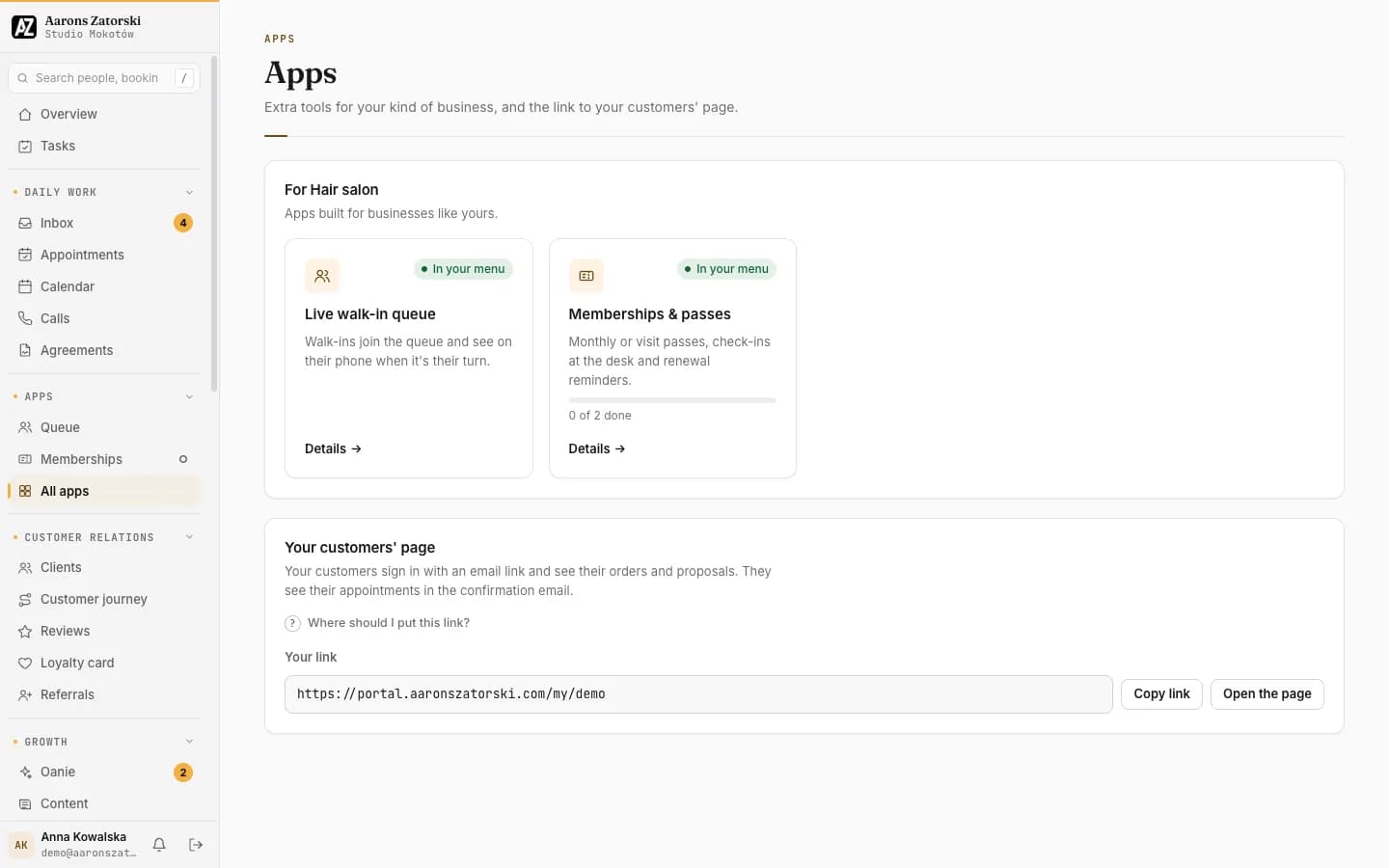Click the Overview home icon

pyautogui.click(x=25, y=115)
